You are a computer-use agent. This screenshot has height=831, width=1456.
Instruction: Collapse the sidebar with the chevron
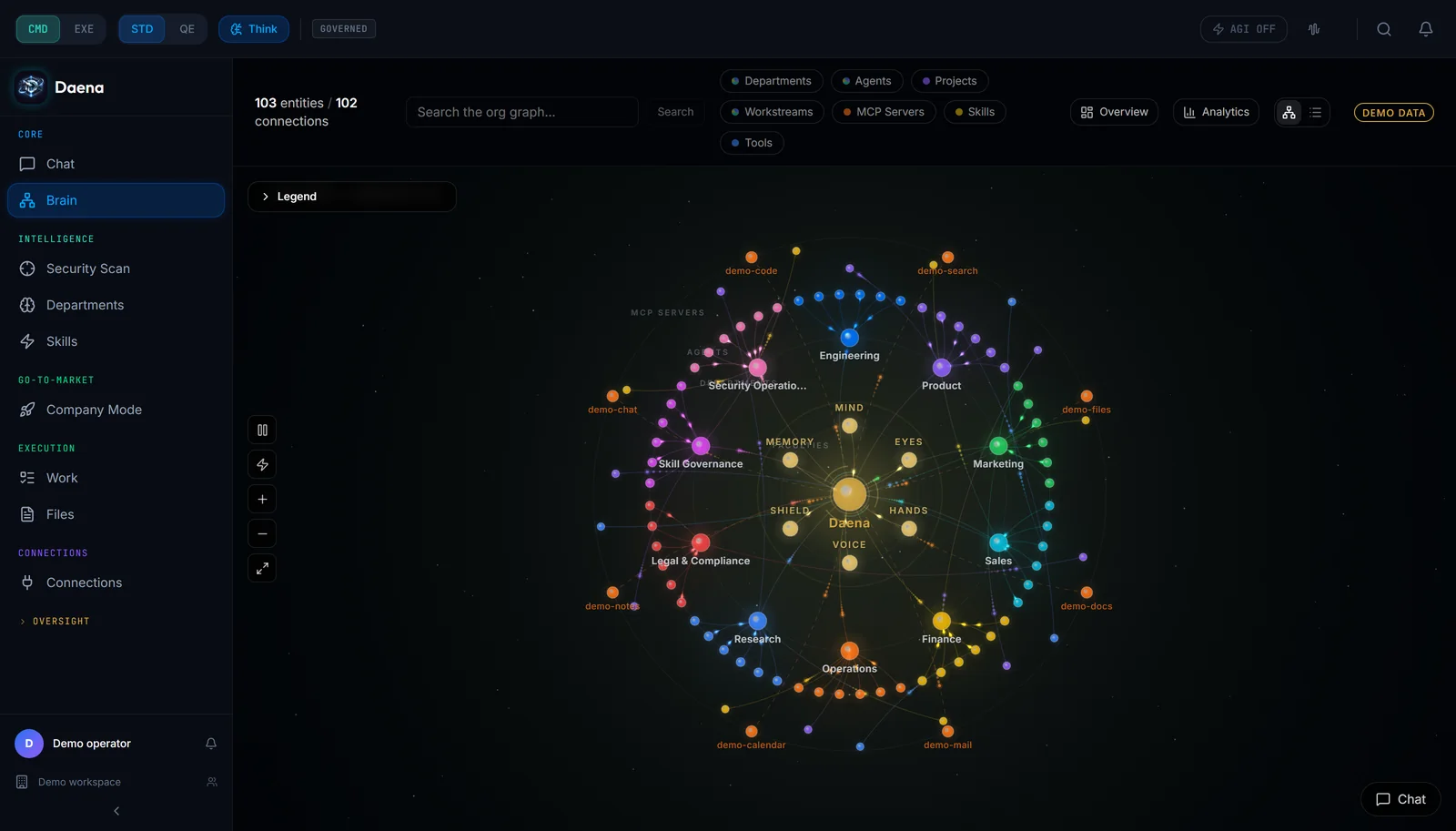116,811
